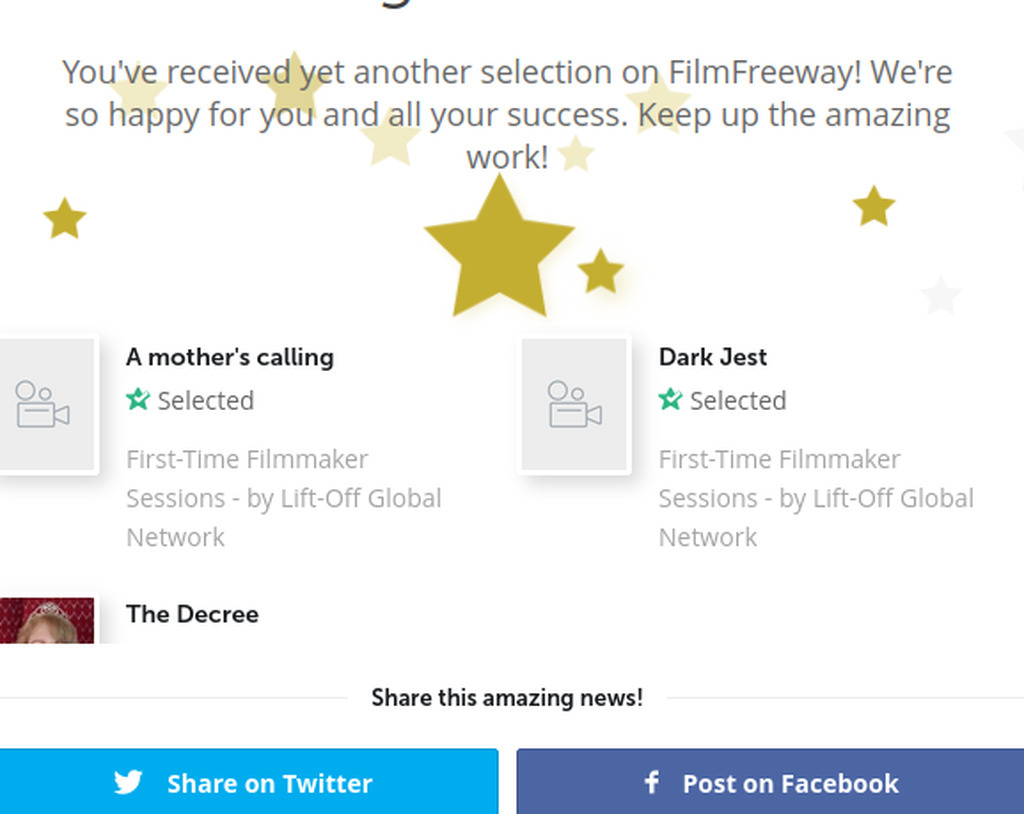Click the gold star at the far right side
This screenshot has width=1024, height=814.
point(873,206)
